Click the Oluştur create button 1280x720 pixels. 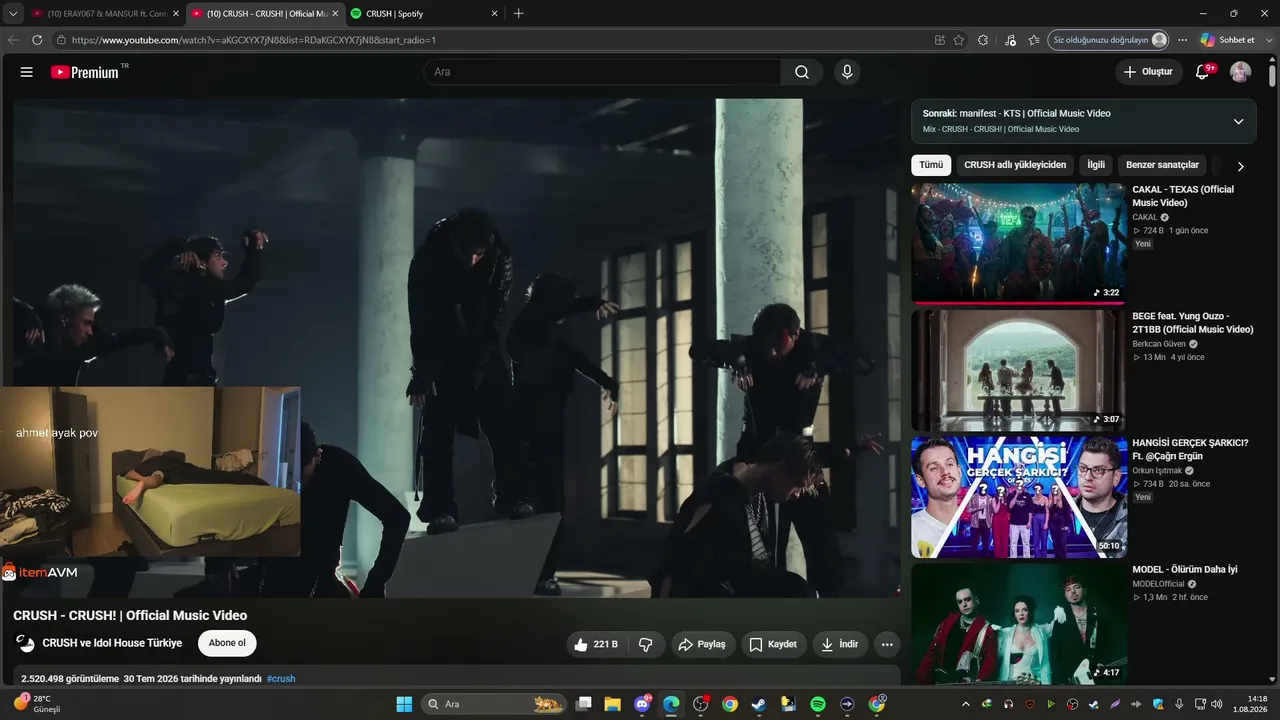[x=1148, y=72]
